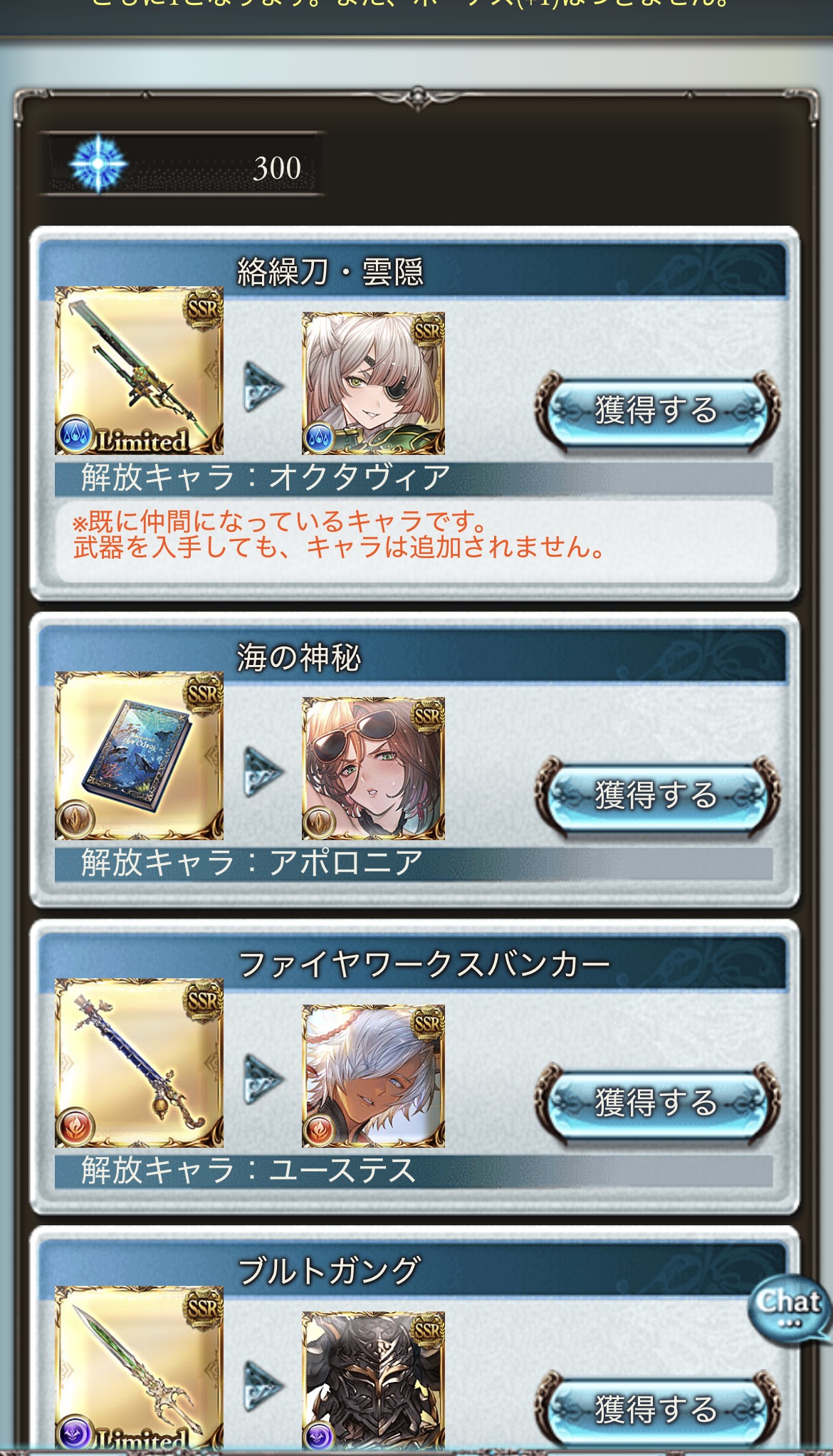Select the ブルトガング sword icon
This screenshot has width=833, height=1456.
pos(139,1368)
